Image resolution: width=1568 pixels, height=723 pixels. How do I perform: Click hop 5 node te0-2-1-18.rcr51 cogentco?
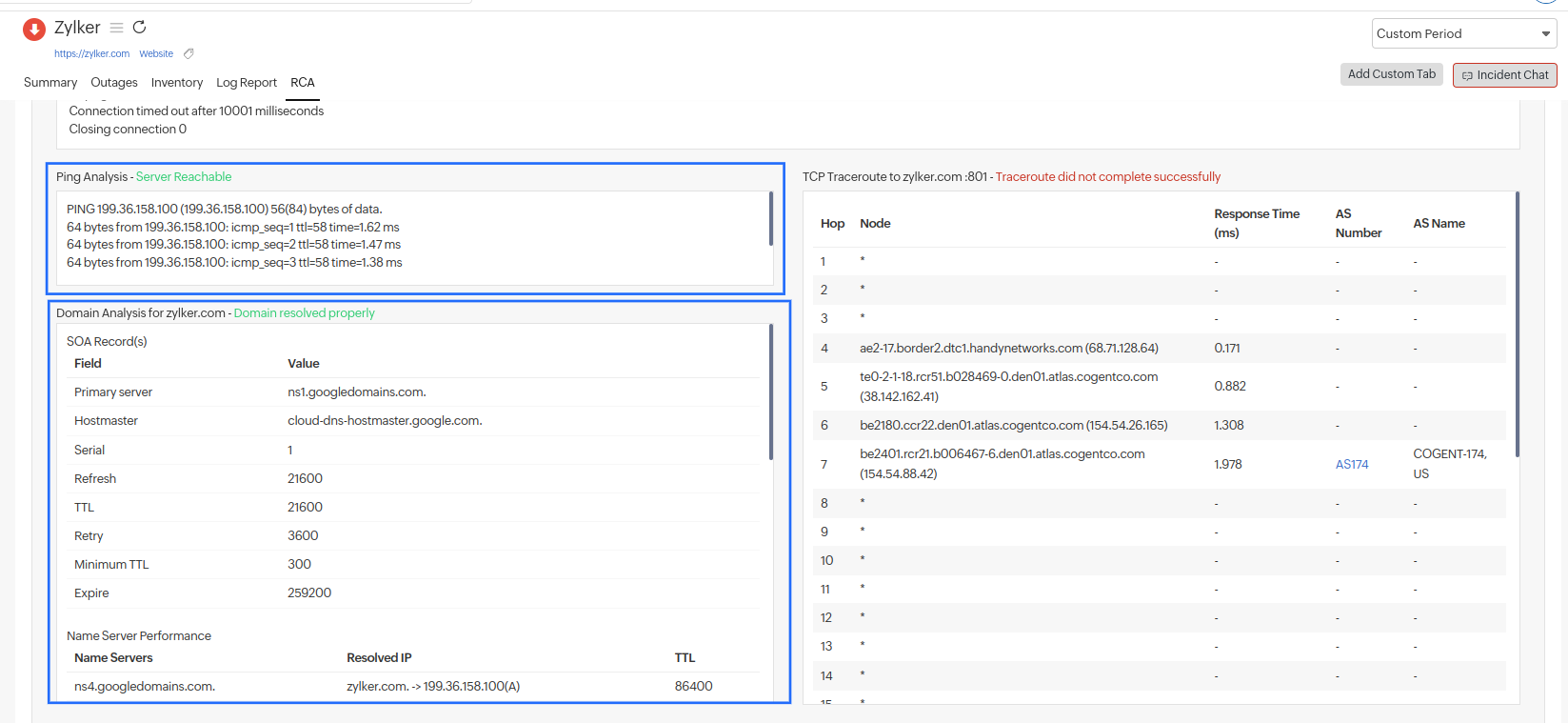click(x=1008, y=387)
